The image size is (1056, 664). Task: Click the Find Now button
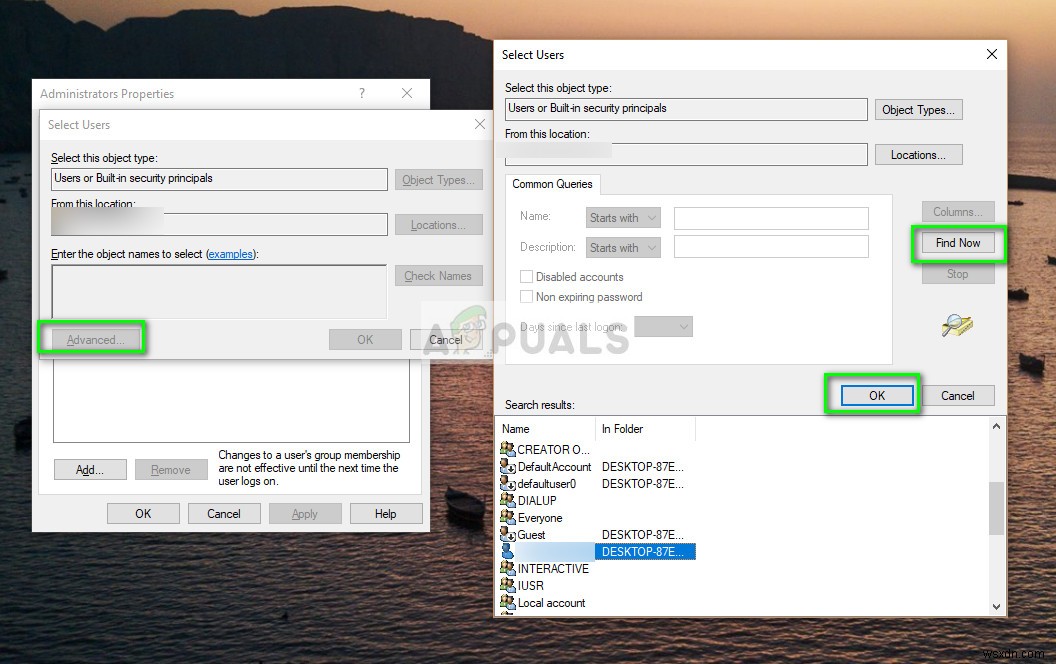click(957, 242)
